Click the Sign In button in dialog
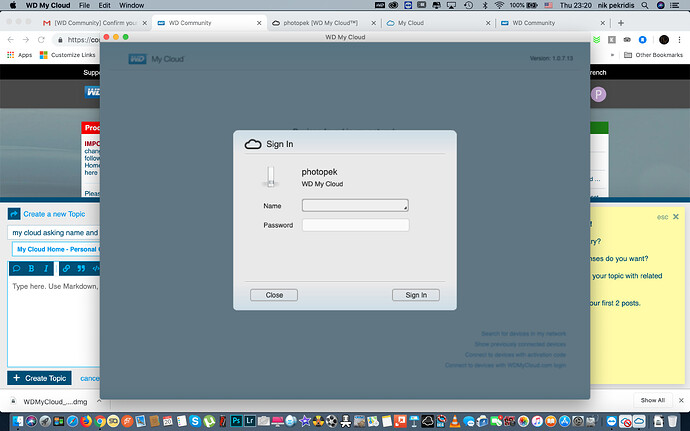690x431 pixels. click(x=415, y=295)
